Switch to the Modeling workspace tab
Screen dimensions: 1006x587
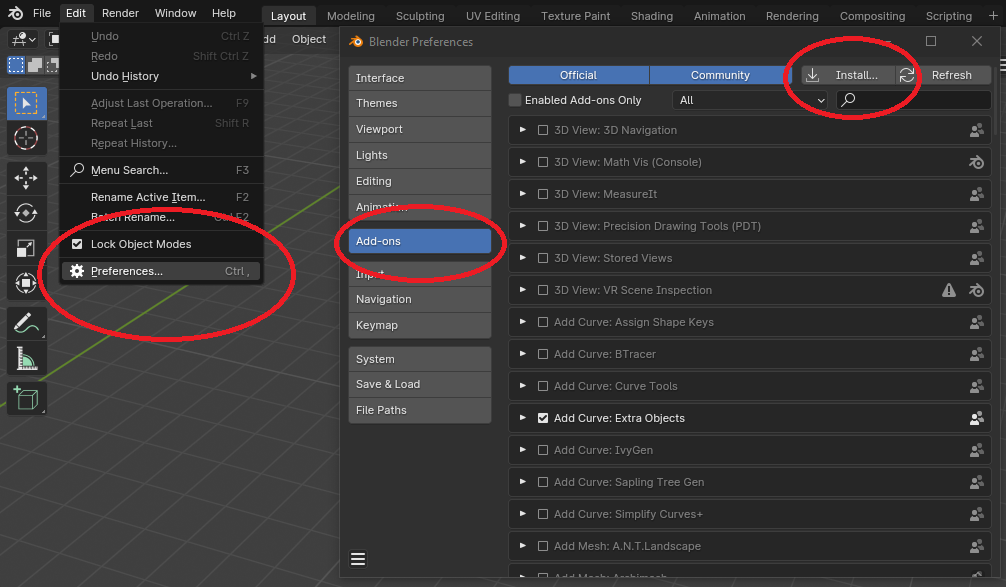pyautogui.click(x=350, y=16)
